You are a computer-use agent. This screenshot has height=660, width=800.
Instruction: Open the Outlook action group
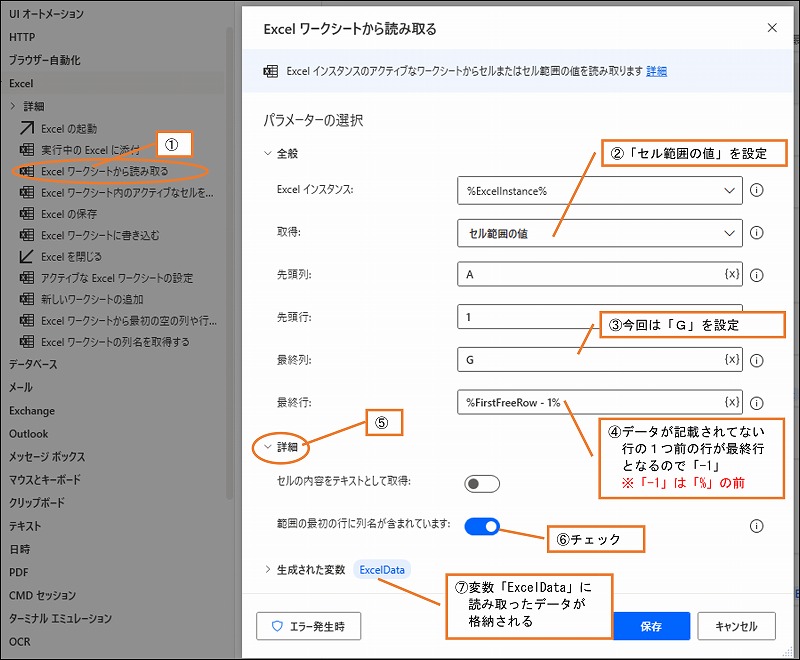click(29, 434)
